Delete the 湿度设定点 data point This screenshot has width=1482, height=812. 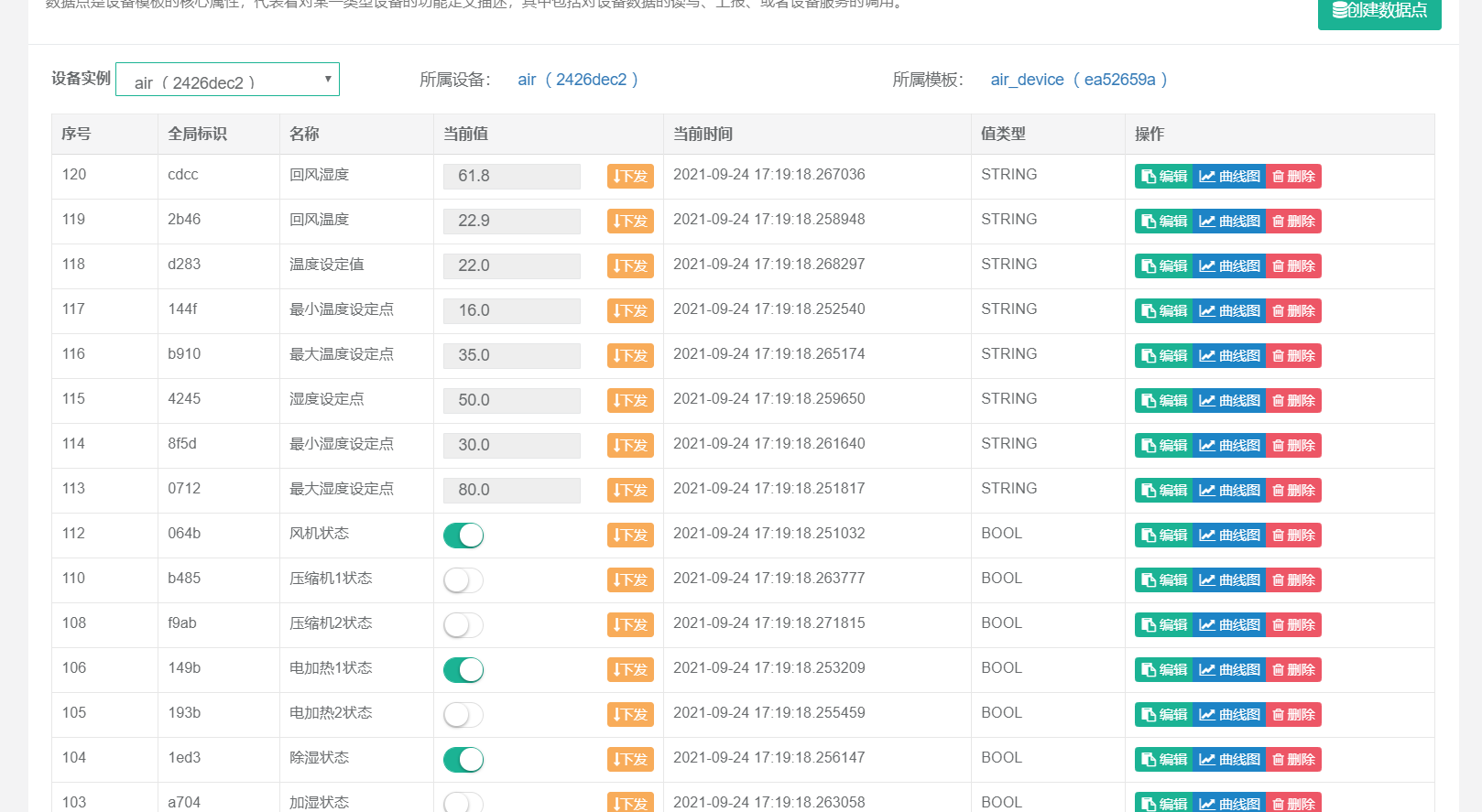click(x=1293, y=401)
